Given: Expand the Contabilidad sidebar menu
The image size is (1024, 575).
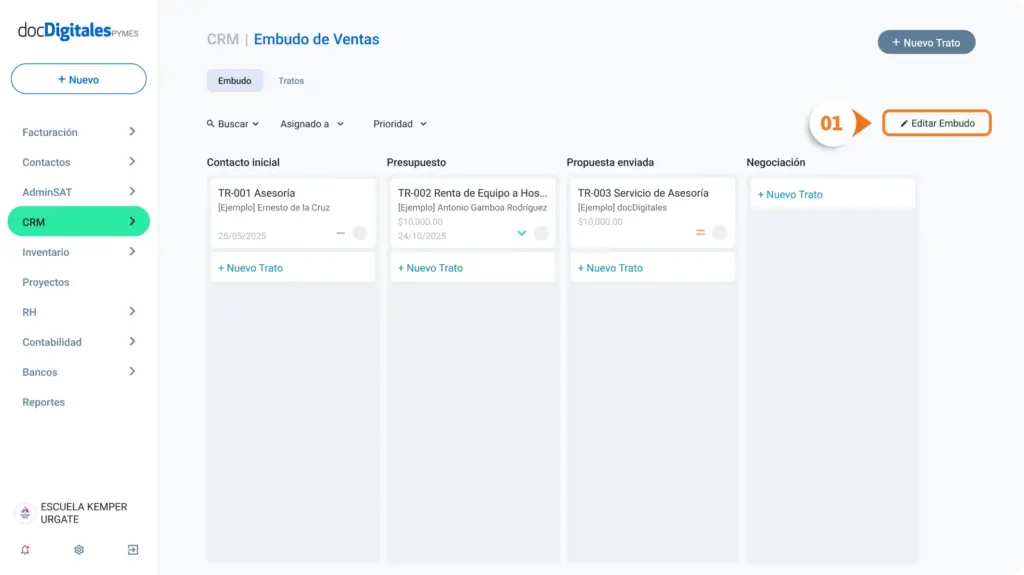Looking at the screenshot, I should 78,342.
